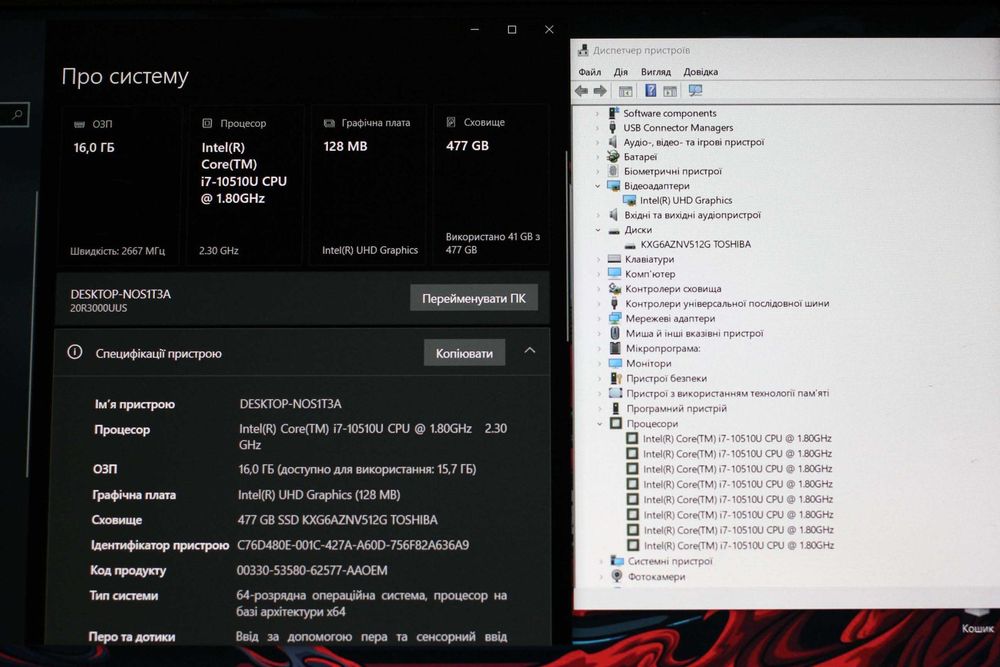
Task: Click the Help icon in Device Manager toolbar
Action: point(651,91)
